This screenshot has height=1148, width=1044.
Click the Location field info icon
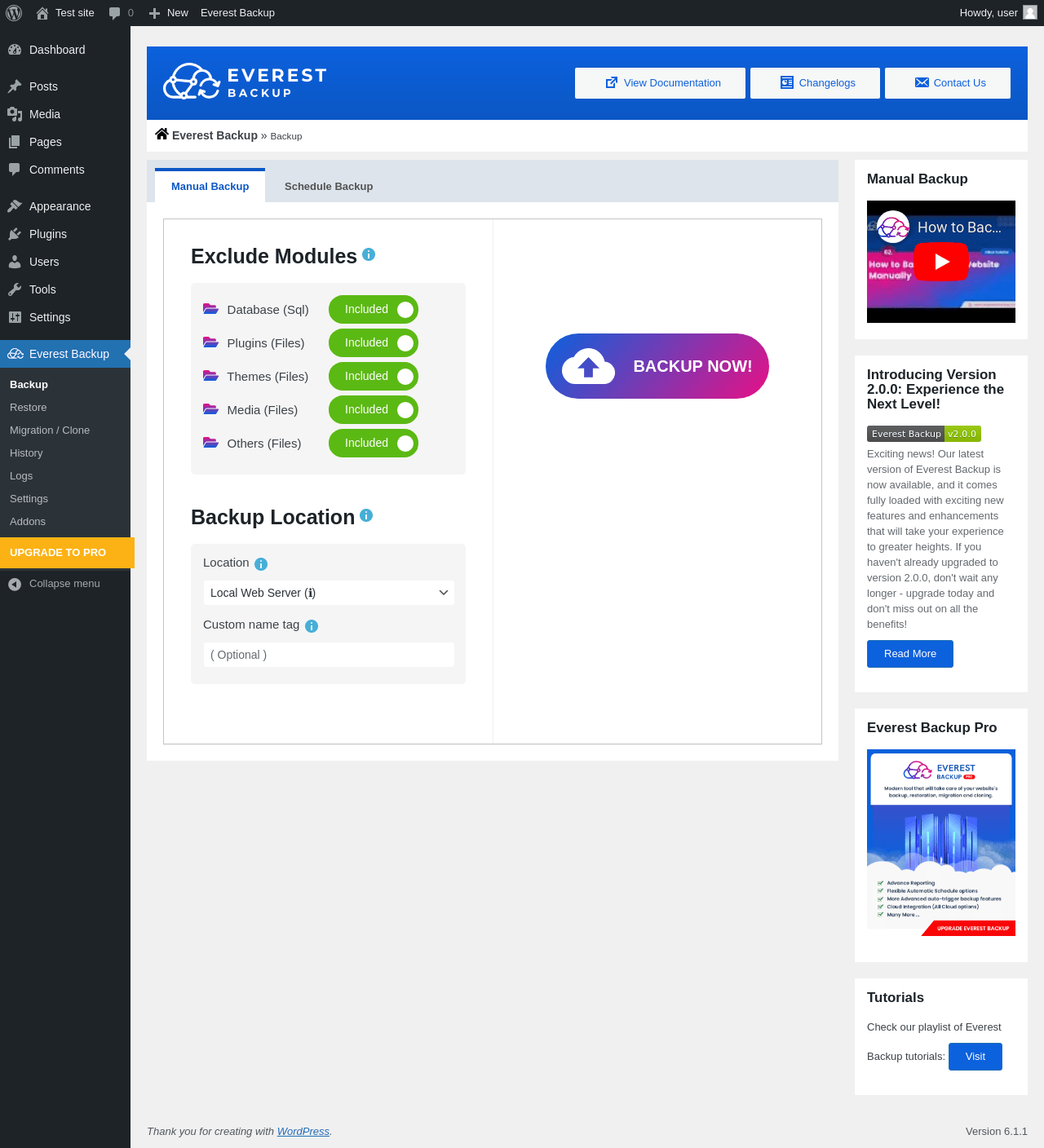261,564
